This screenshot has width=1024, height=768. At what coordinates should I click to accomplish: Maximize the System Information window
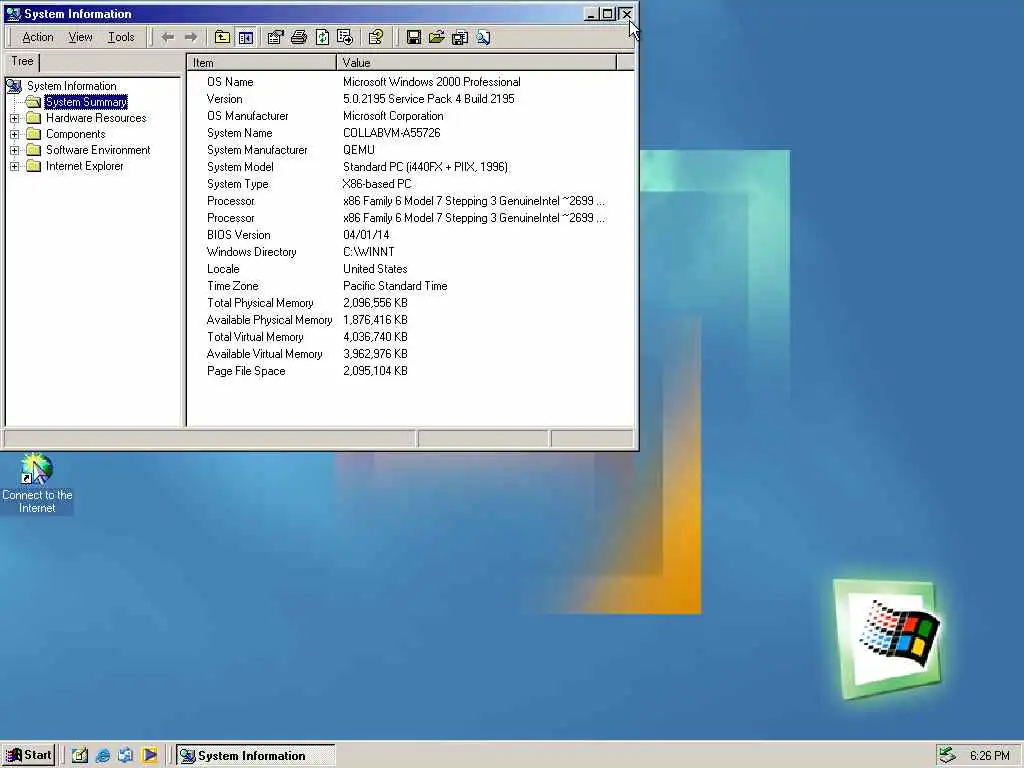pos(607,14)
